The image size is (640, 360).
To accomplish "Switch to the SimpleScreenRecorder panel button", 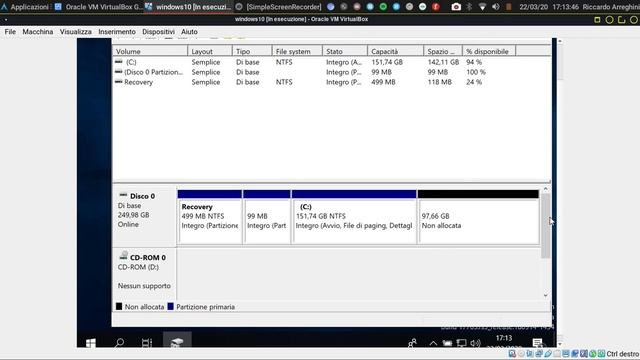I will pyautogui.click(x=279, y=7).
